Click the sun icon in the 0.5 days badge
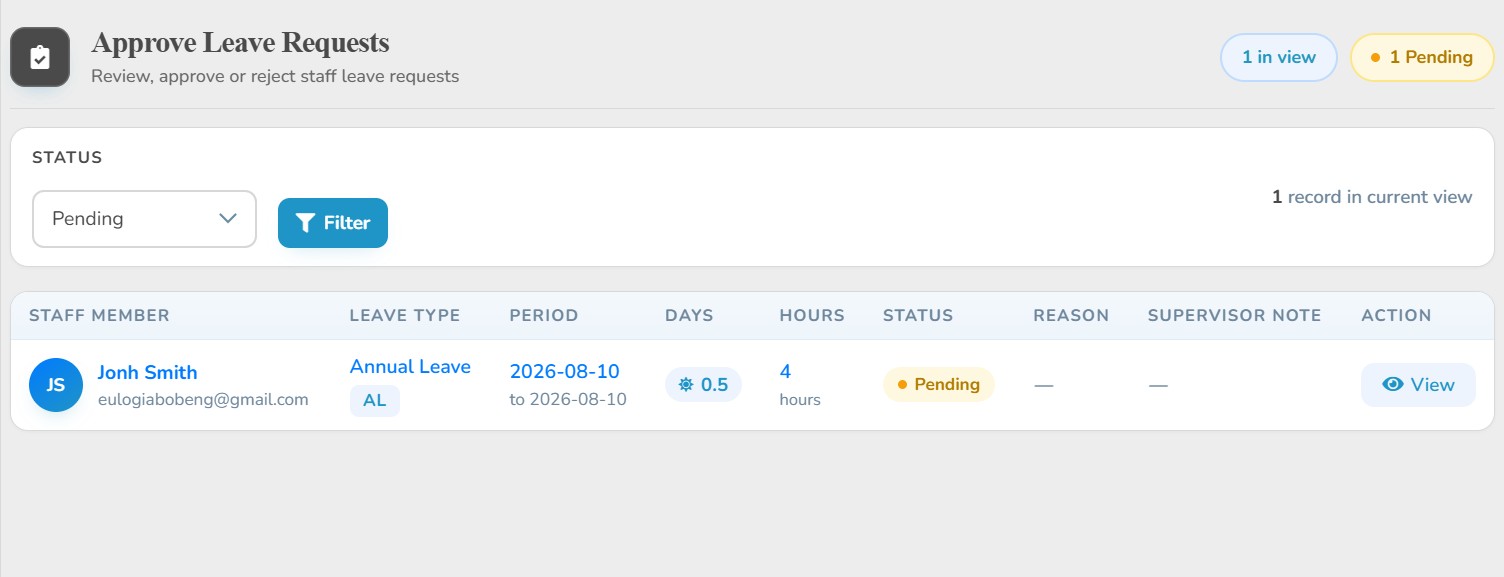Viewport: 1504px width, 577px height. pyautogui.click(x=686, y=385)
